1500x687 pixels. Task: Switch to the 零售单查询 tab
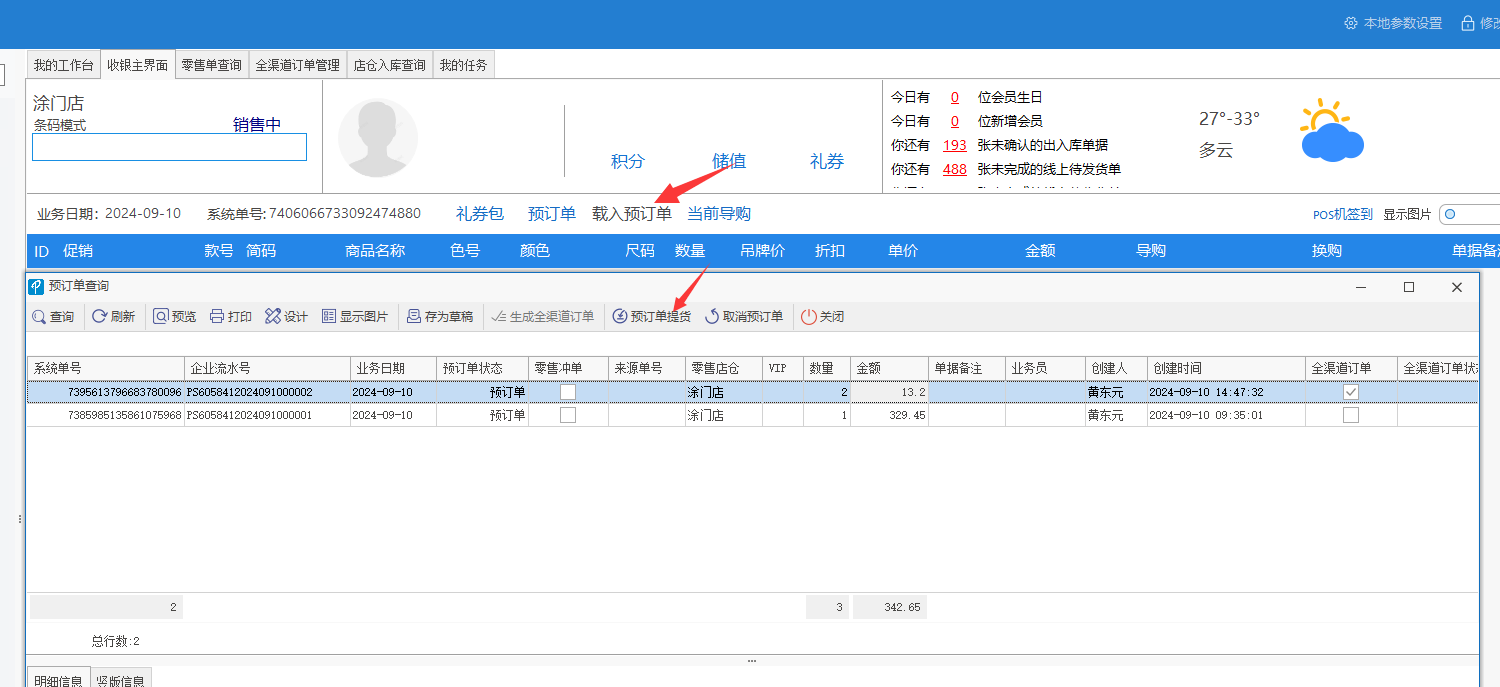click(x=211, y=65)
